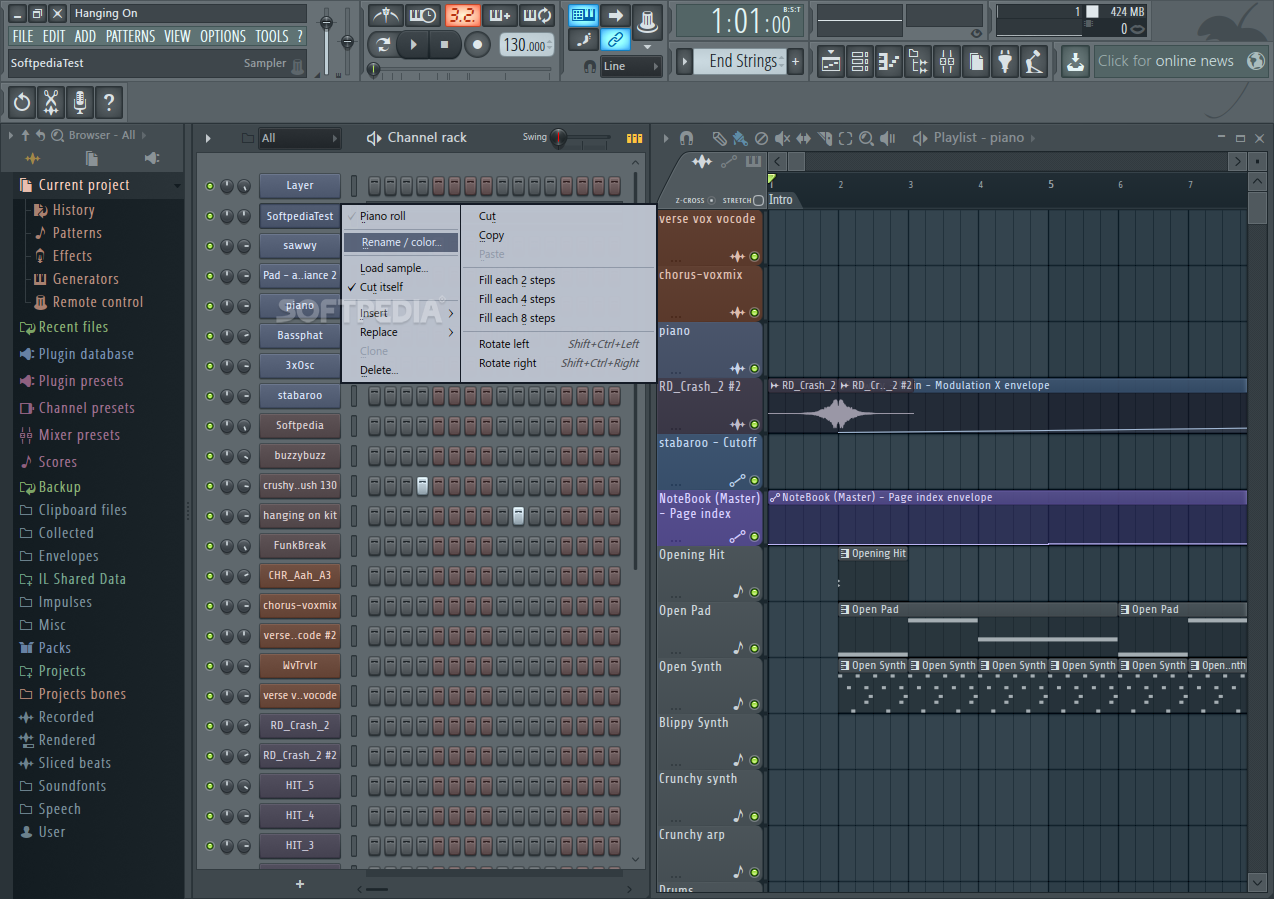Toggle lit step on hanging on kit
The image size is (1274, 899).
click(518, 516)
